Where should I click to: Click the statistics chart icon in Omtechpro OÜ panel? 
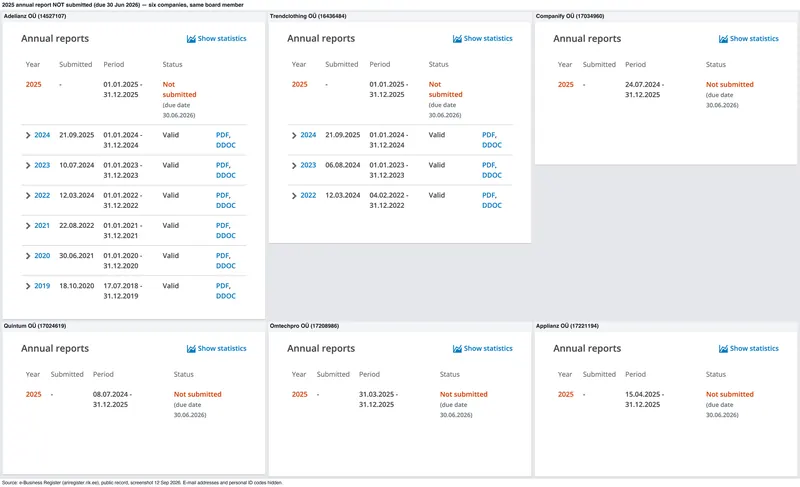click(x=457, y=349)
